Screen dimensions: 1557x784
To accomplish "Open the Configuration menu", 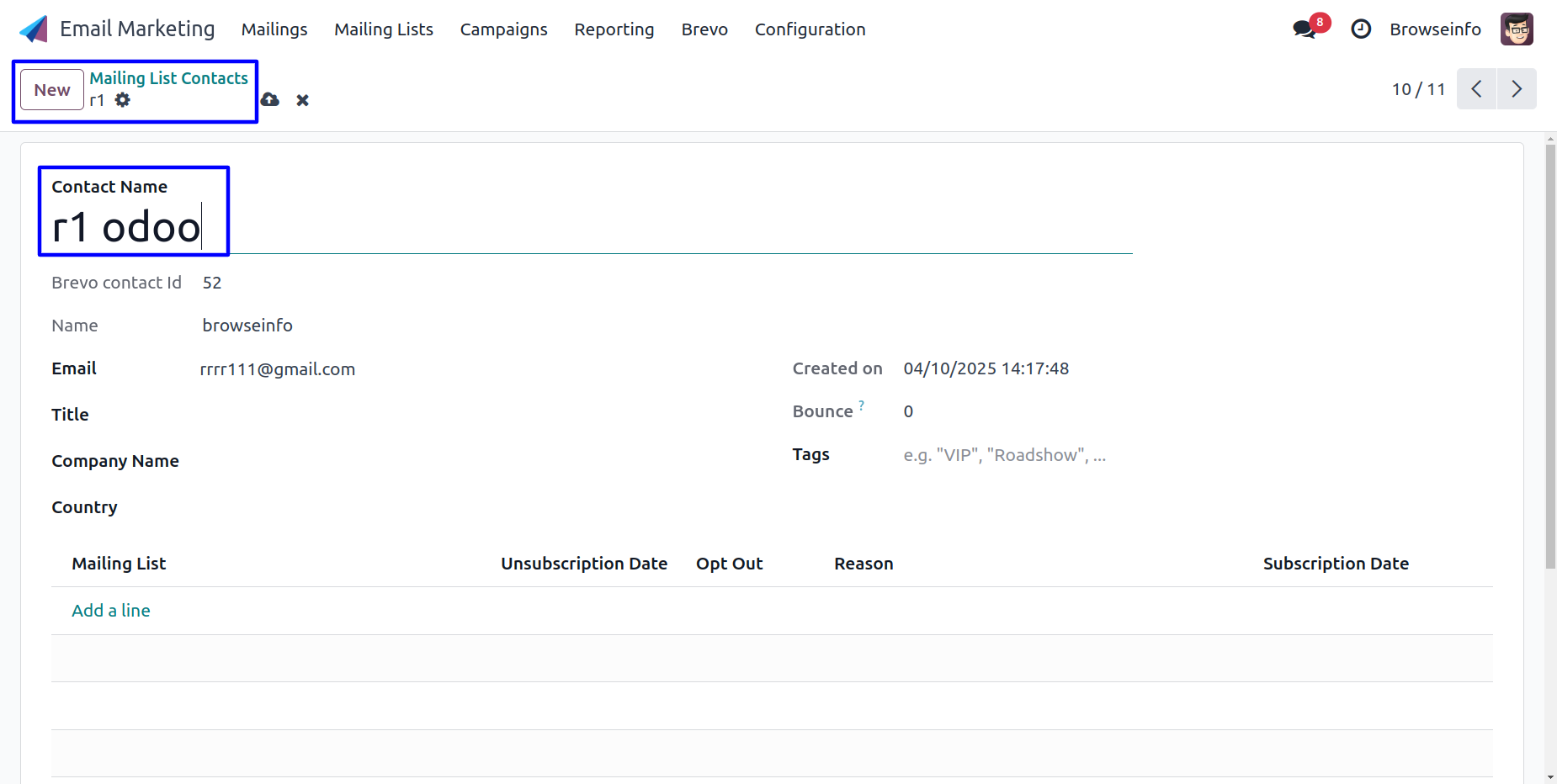I will click(x=810, y=29).
